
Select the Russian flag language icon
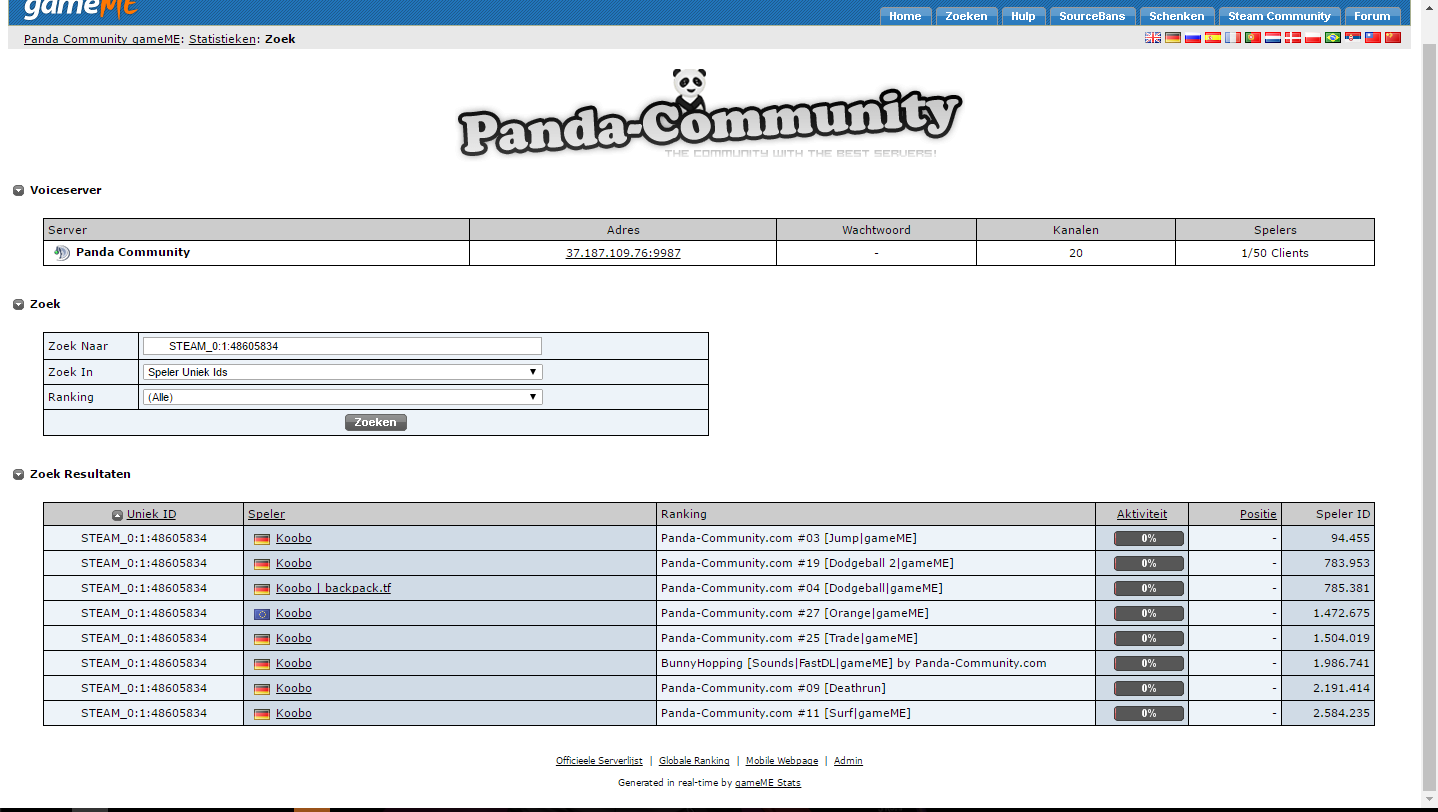[x=1193, y=38]
